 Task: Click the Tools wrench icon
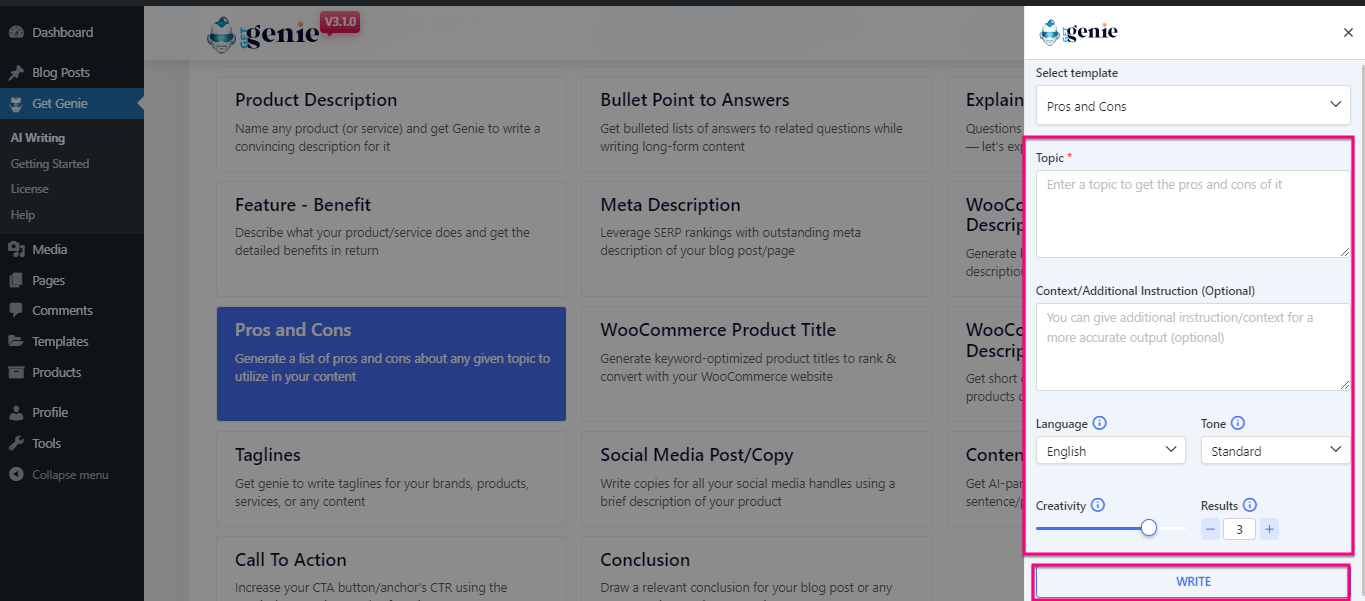point(16,444)
